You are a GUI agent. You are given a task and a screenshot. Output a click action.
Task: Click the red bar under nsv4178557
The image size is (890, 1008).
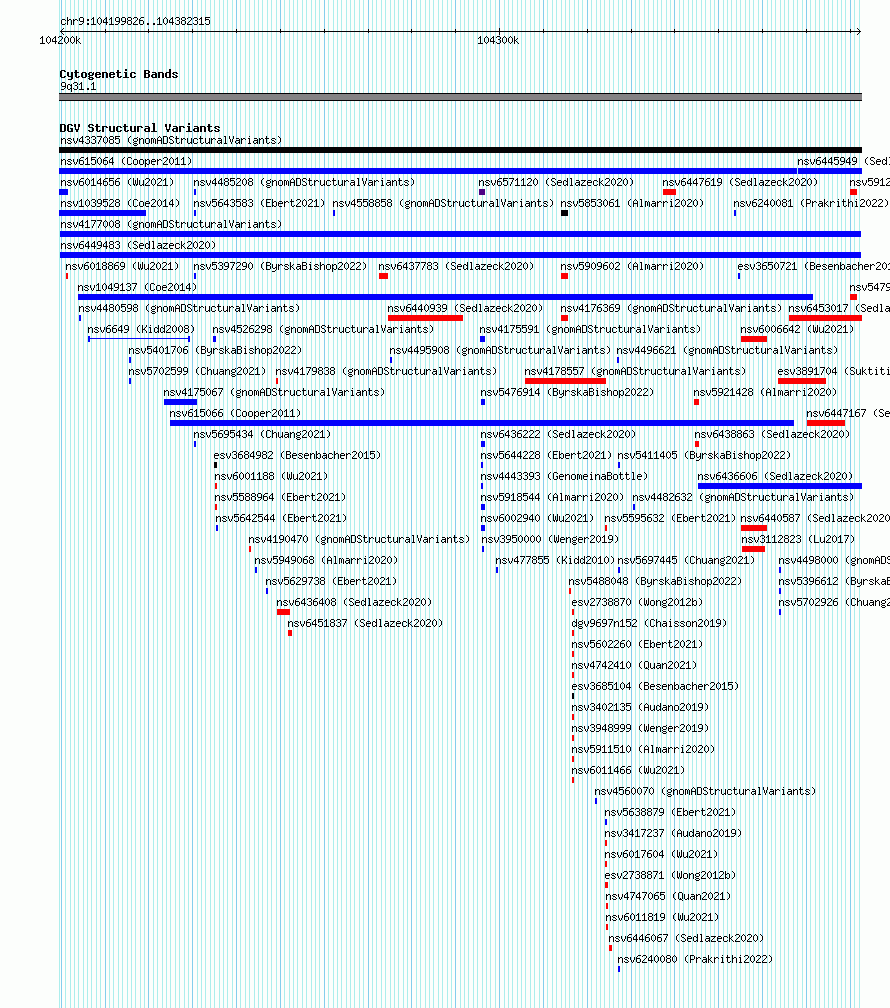point(565,381)
